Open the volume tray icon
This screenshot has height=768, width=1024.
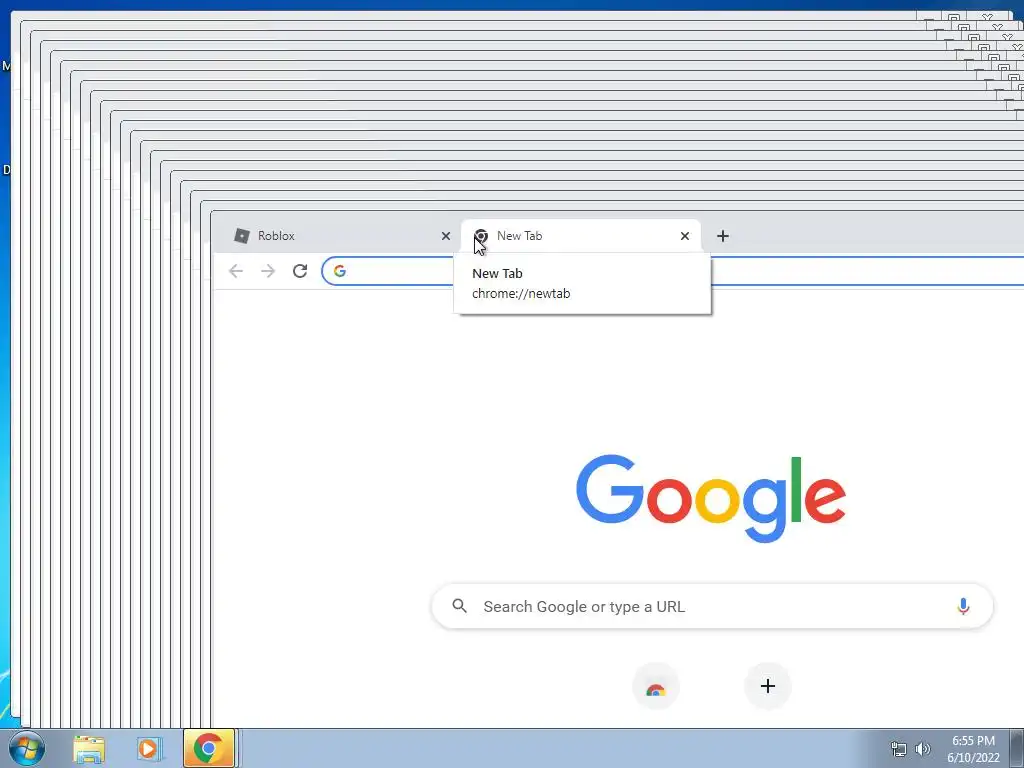(923, 749)
